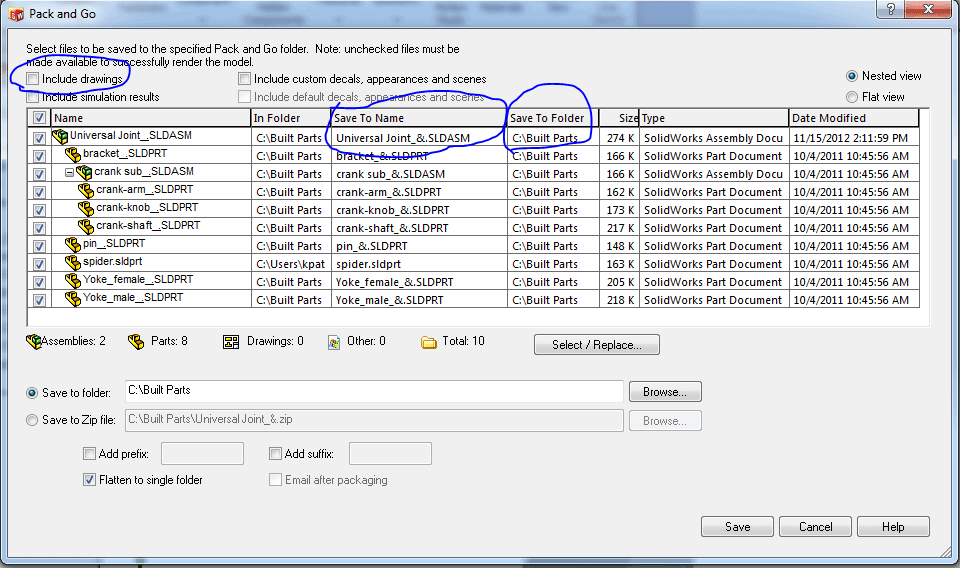Click the crank-knob_&.SLDPRT save name cell

click(x=419, y=210)
